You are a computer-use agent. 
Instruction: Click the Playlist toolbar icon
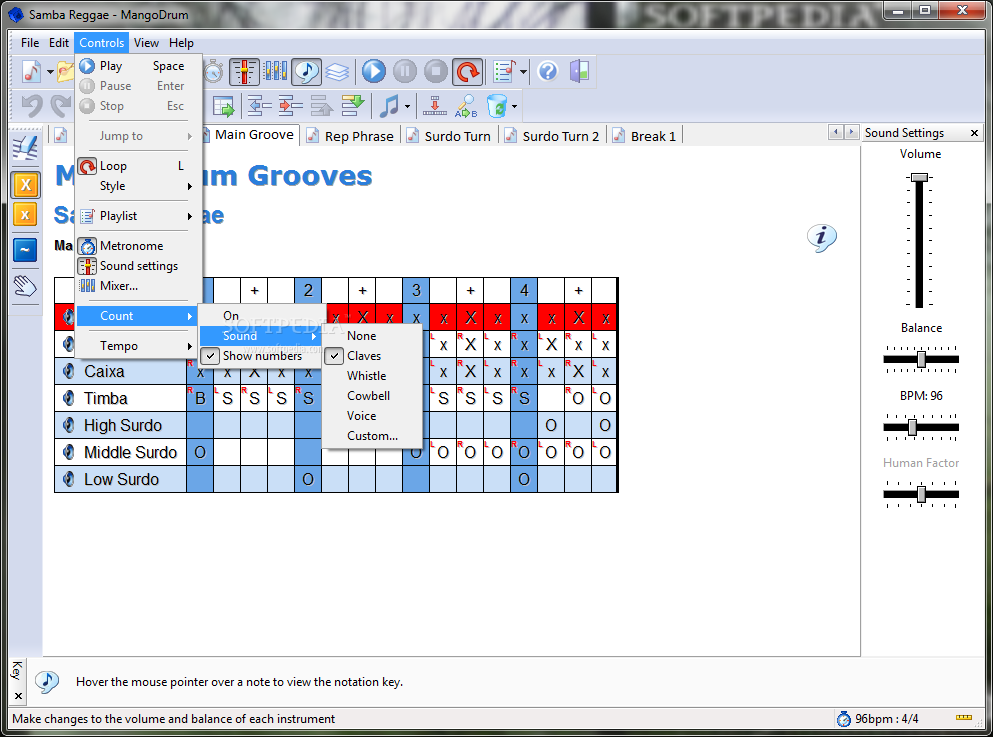point(504,72)
